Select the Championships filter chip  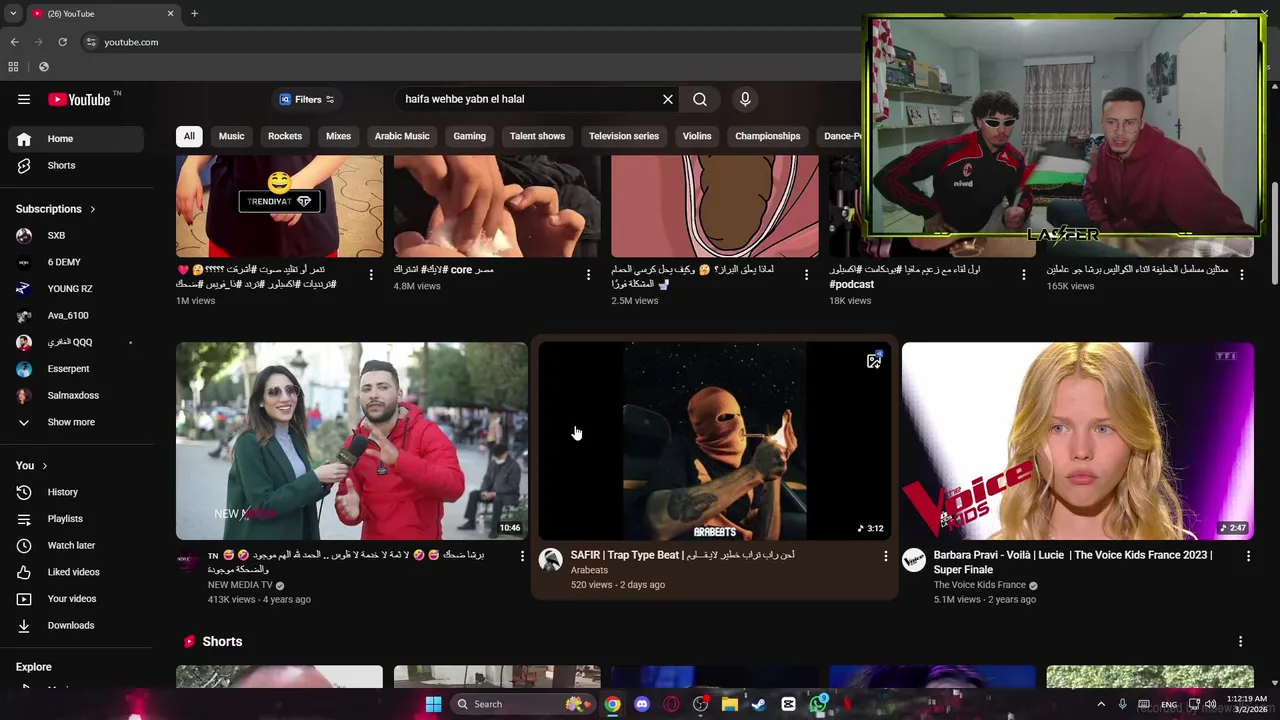768,136
